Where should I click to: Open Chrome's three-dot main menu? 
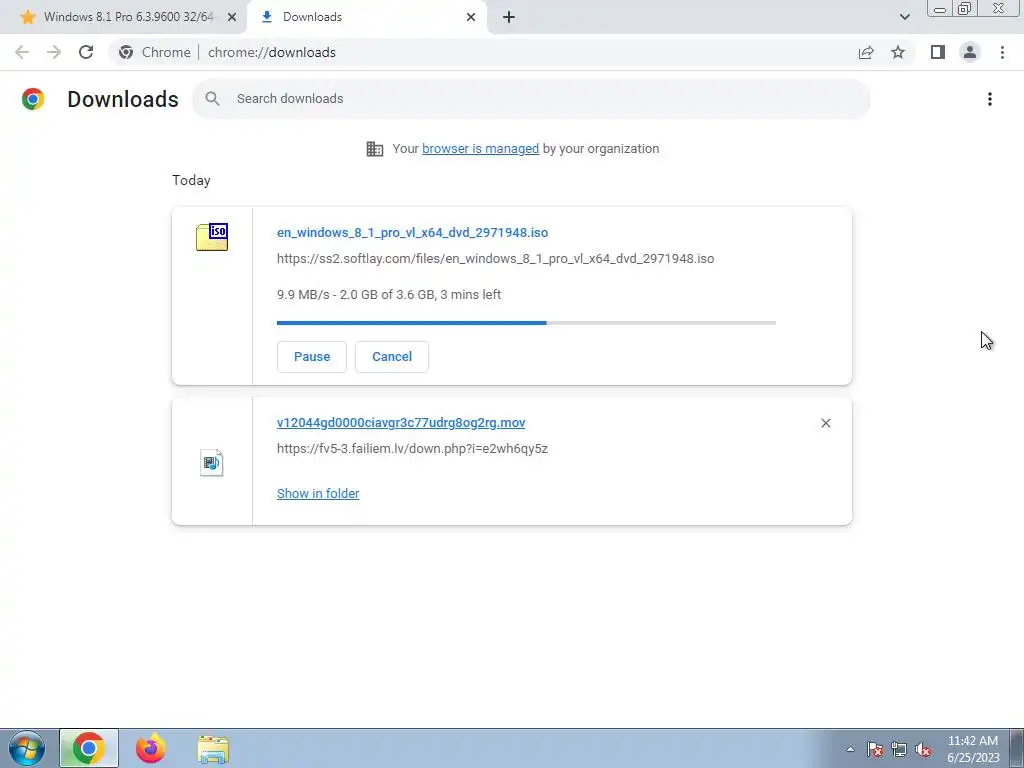1002,52
